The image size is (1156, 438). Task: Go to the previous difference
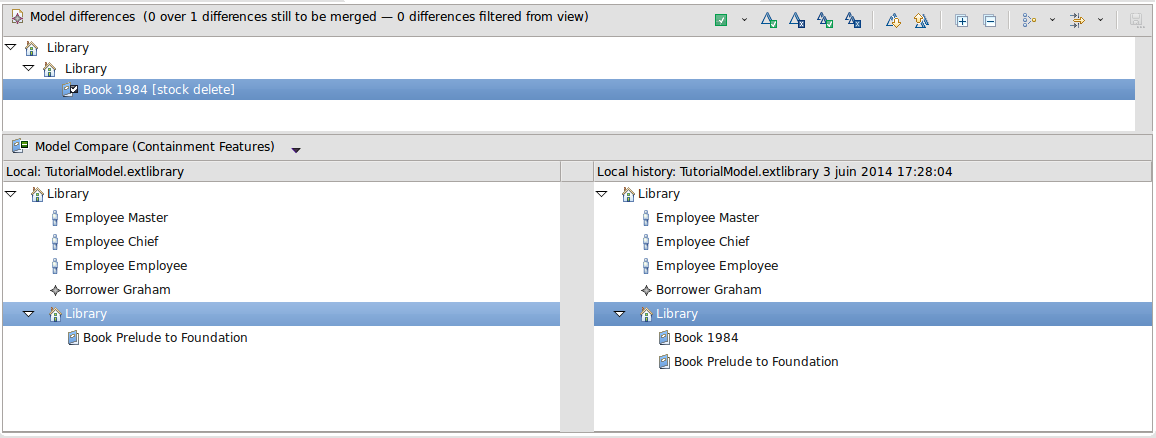point(920,20)
